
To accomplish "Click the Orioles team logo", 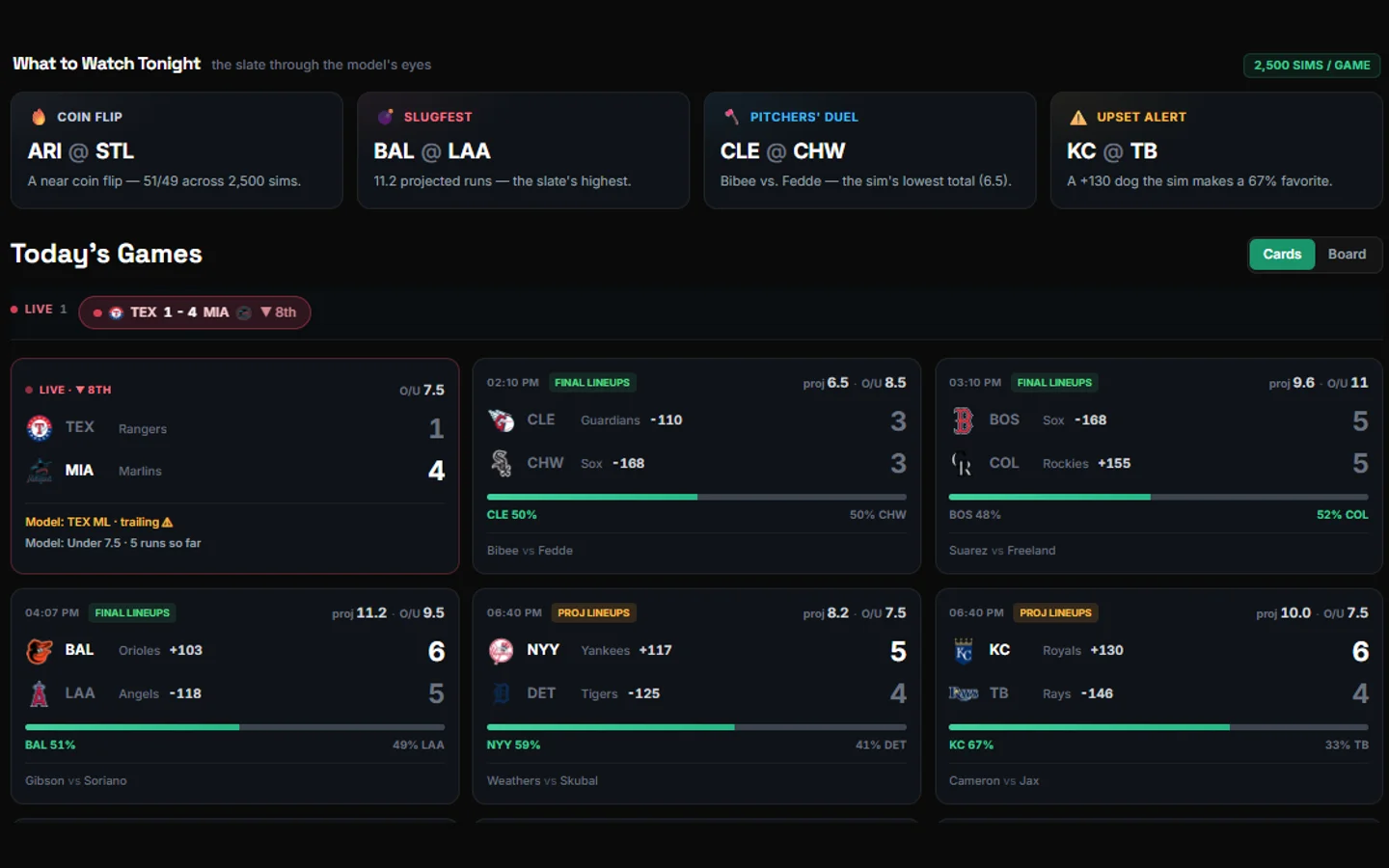I will (x=40, y=651).
